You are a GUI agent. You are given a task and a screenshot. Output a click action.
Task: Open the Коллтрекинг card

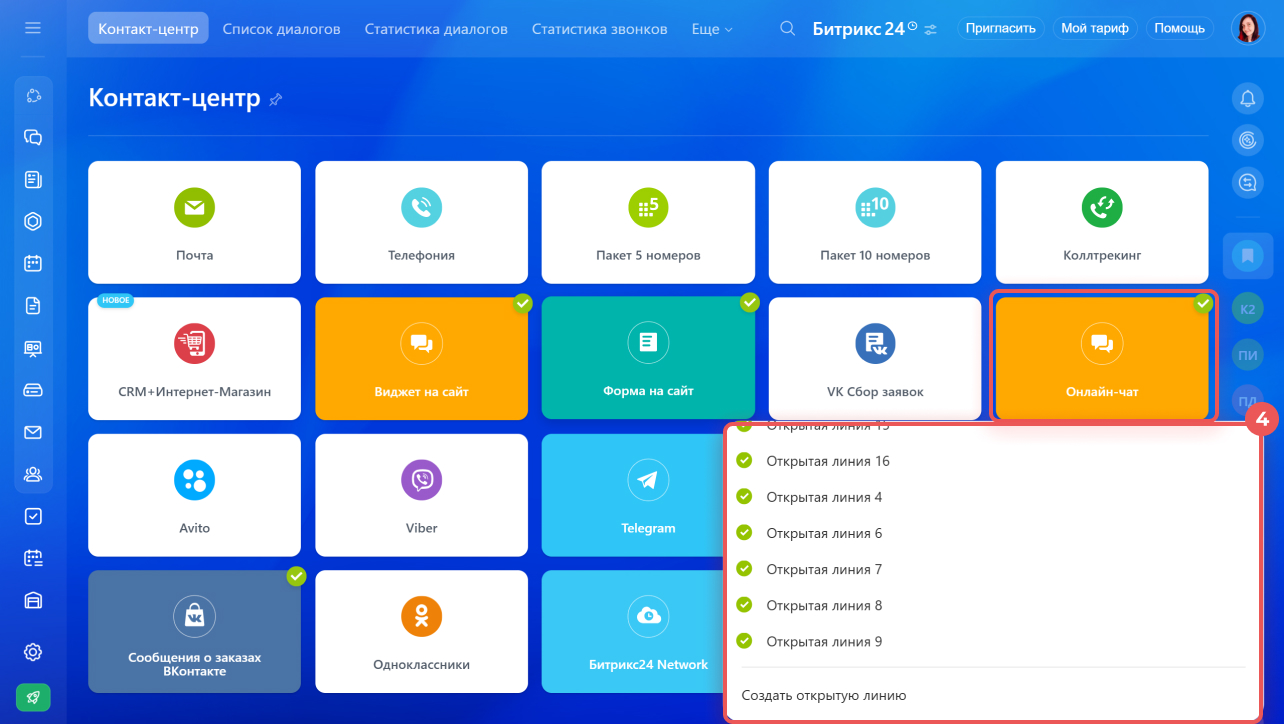coord(1102,222)
